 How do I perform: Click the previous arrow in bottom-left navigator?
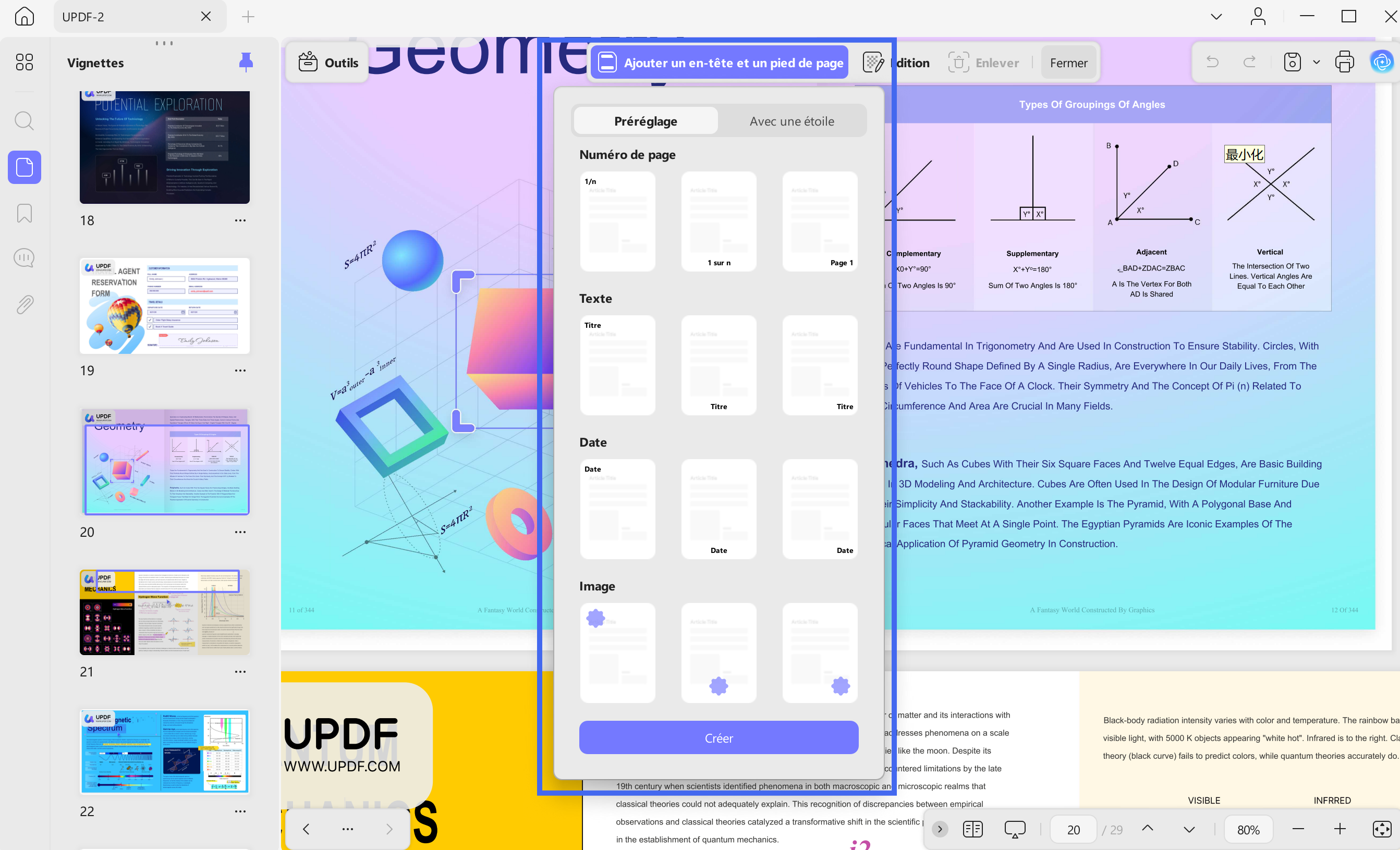click(306, 829)
